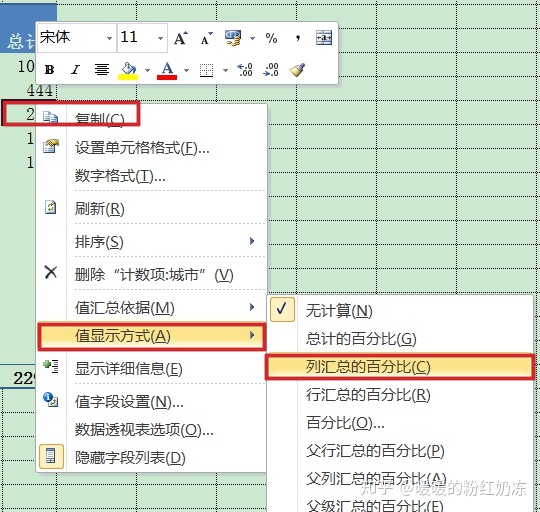Choose 刷新(R) to refresh pivot table
The width and height of the screenshot is (540, 512).
(x=152, y=208)
